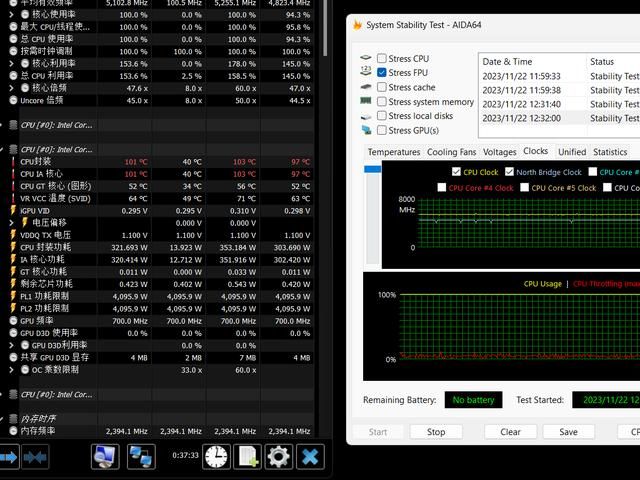Click the lightning icon beside CPU 封装功耗
The width and height of the screenshot is (640, 480).
pos(13,247)
